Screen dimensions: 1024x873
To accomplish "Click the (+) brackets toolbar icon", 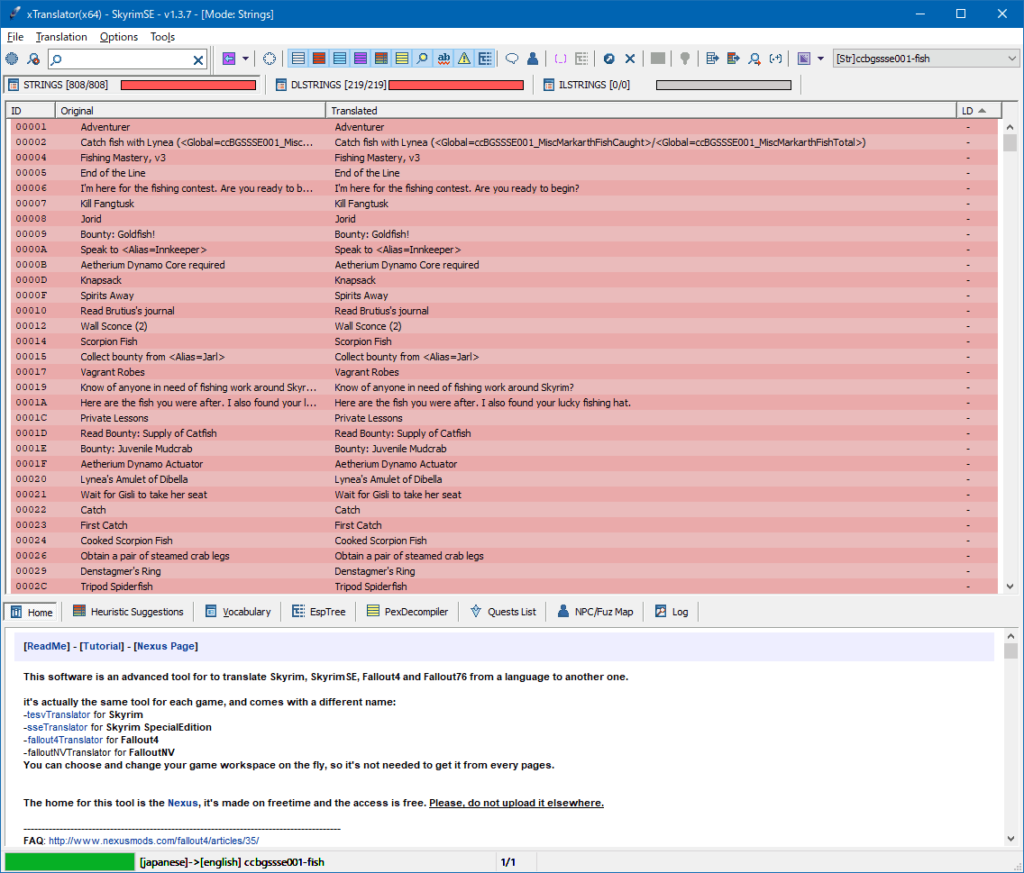I will 775,59.
